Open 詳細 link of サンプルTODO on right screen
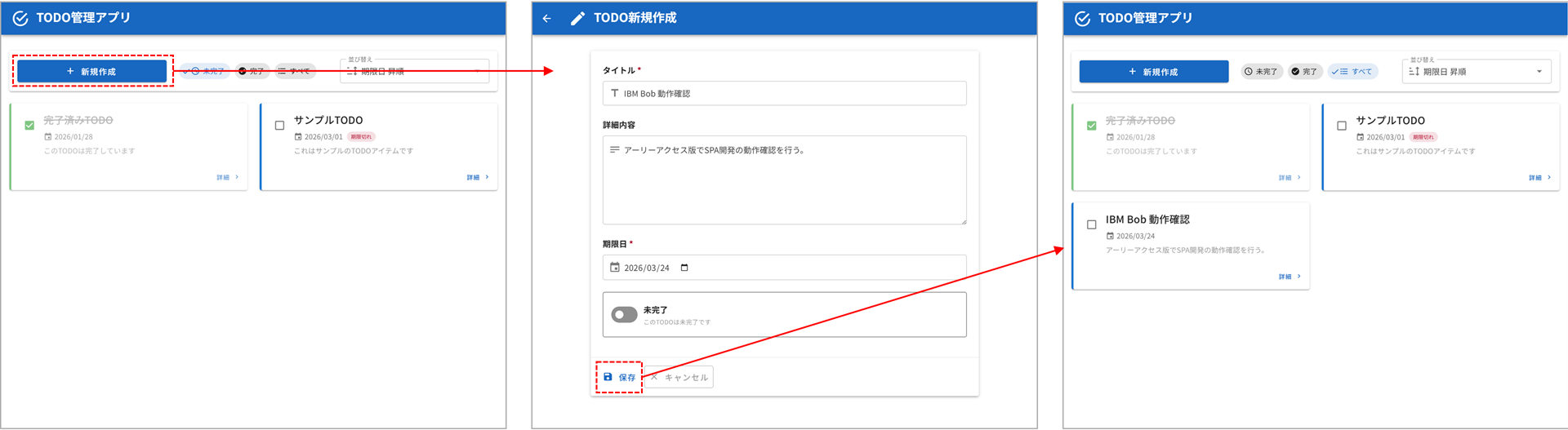This screenshot has width=1568, height=430. 1539,177
